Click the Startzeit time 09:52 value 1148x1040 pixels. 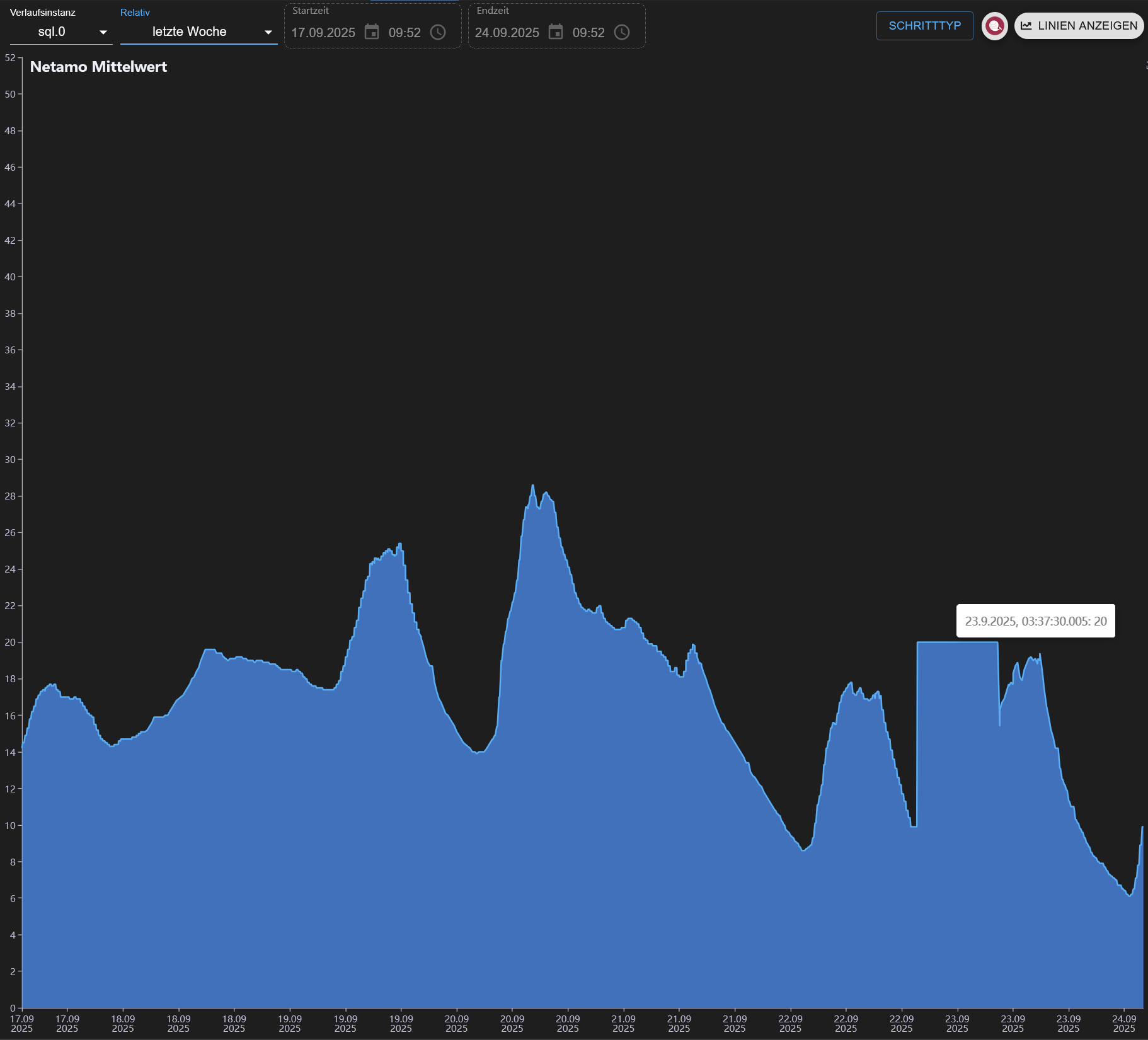(405, 33)
